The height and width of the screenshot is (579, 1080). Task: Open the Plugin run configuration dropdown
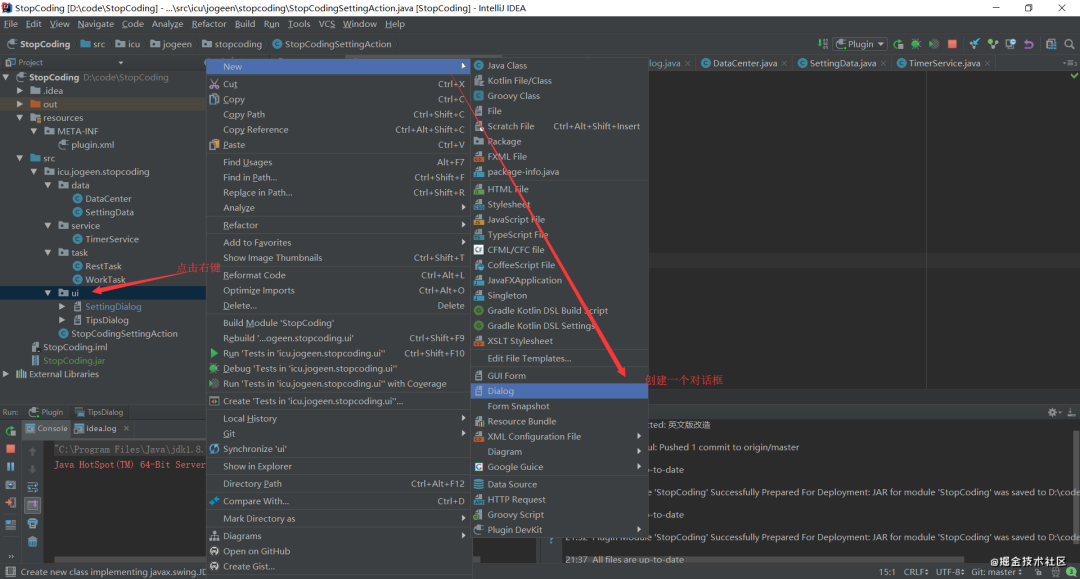tap(859, 44)
